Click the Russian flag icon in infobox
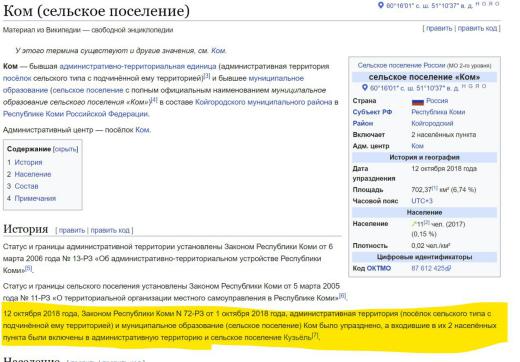Viewport: 520px width, 362px height. click(418, 101)
